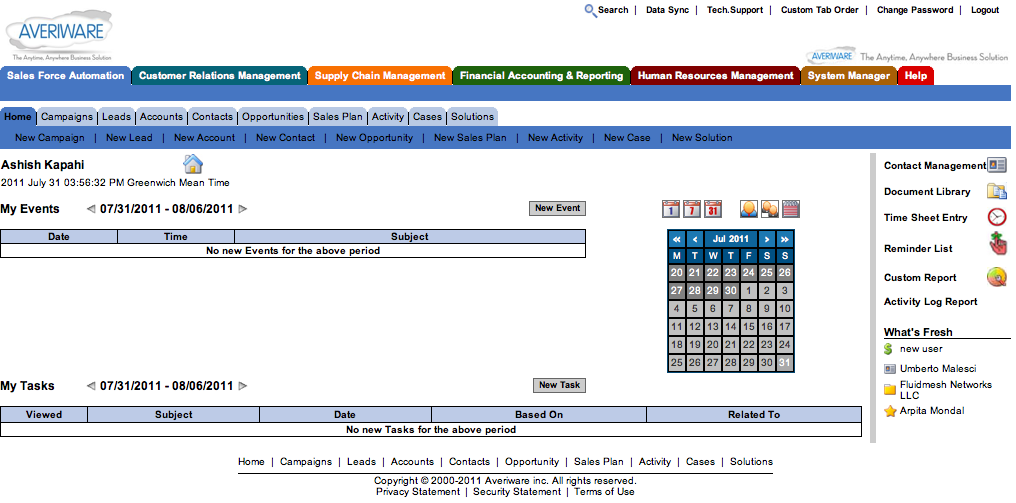Click New Solution quick link

click(x=702, y=137)
